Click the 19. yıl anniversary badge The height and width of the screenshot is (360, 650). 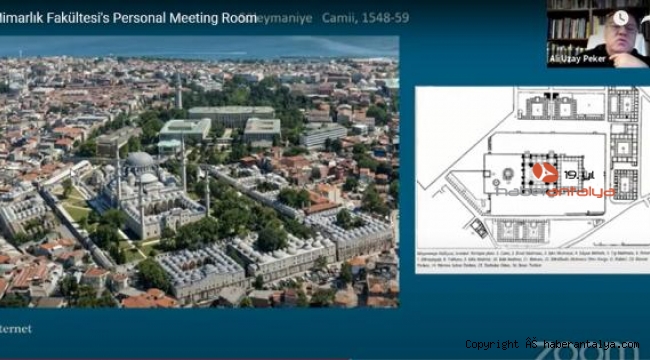579,175
